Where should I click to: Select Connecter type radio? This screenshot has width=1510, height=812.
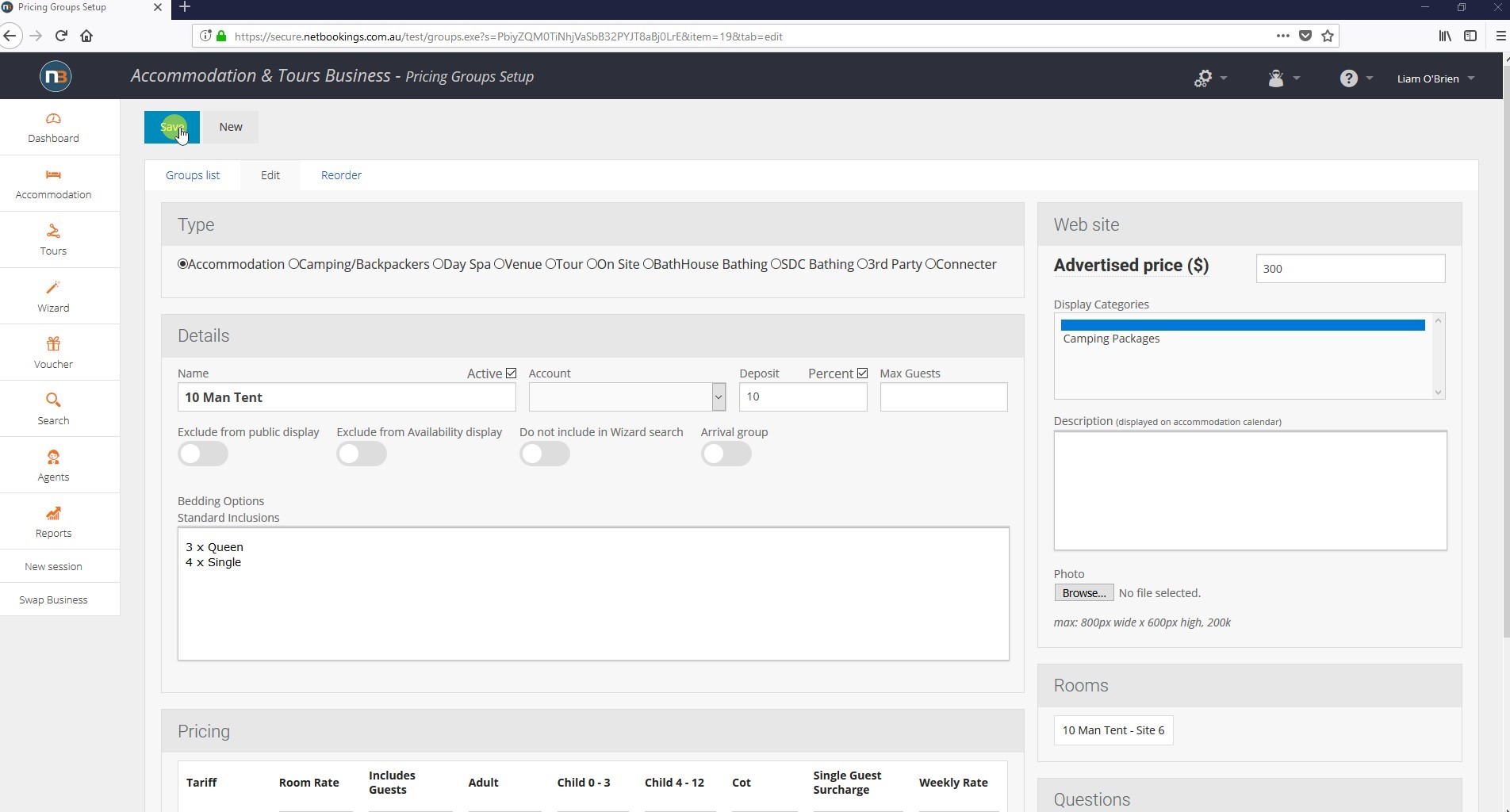930,264
